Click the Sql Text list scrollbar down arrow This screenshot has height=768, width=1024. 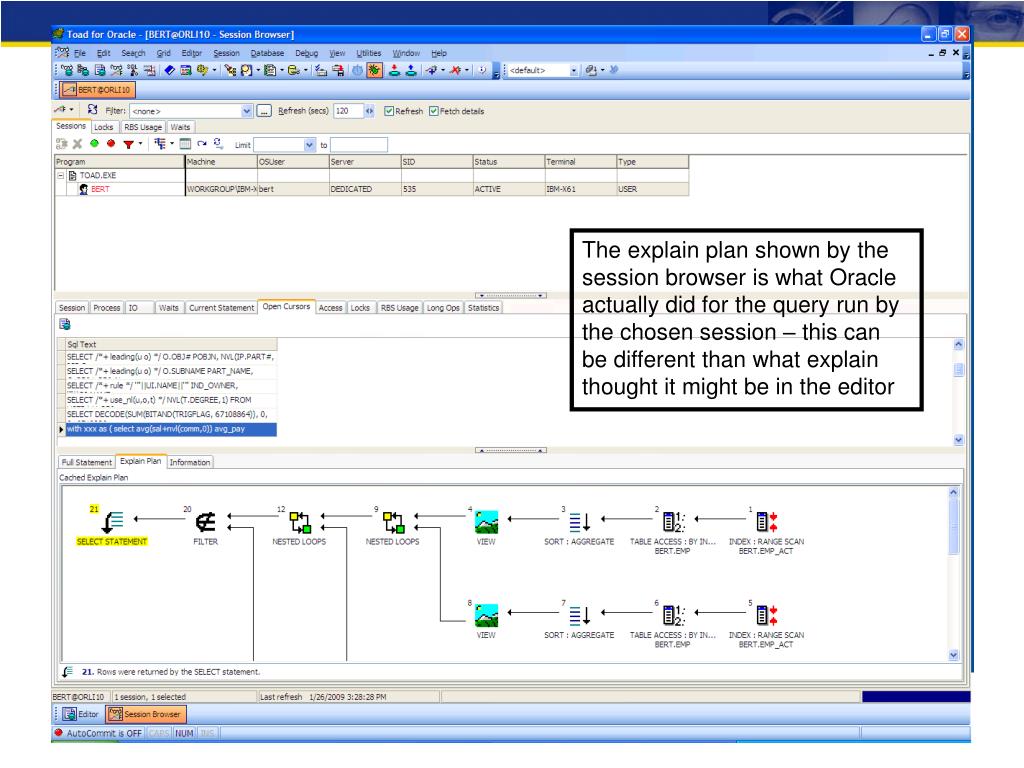[x=959, y=440]
